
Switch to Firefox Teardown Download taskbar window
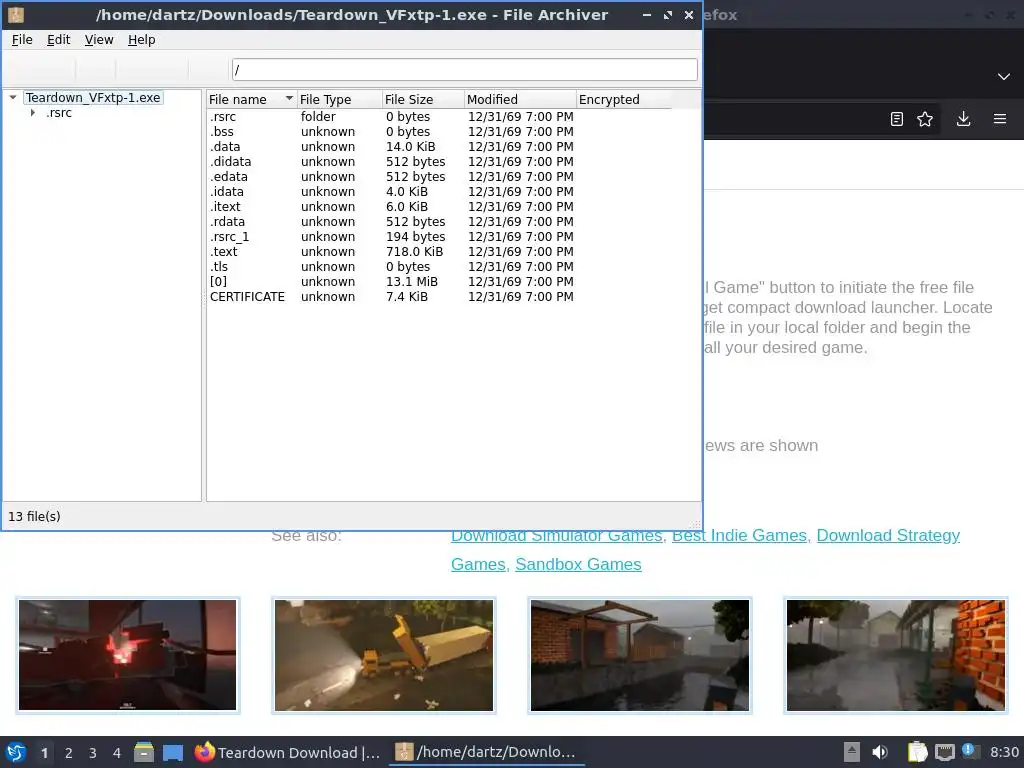[288, 752]
